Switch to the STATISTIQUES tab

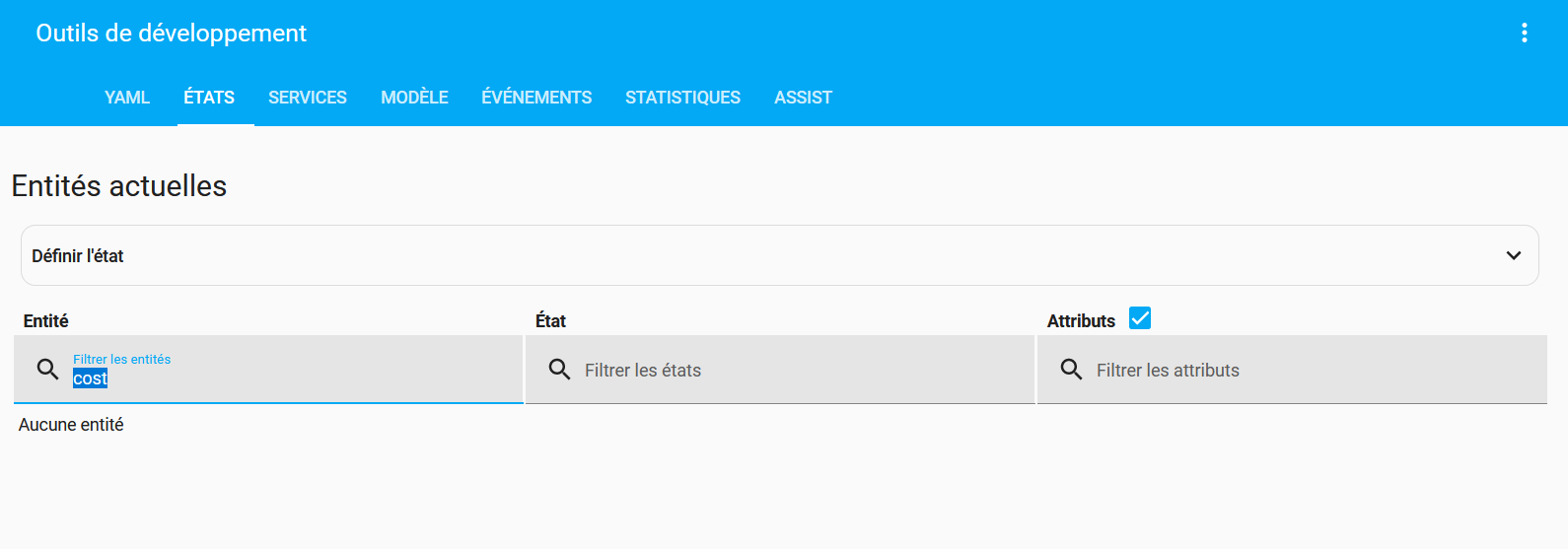(682, 98)
